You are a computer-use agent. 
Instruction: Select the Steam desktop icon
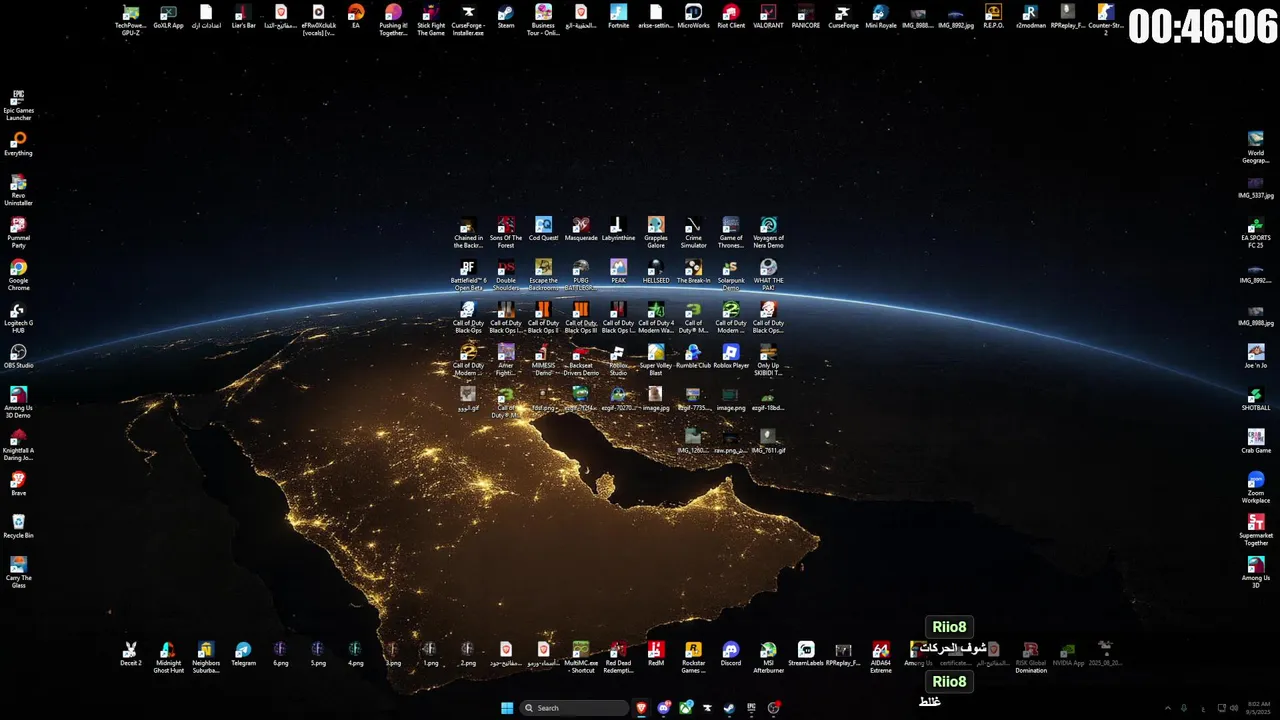tap(506, 17)
